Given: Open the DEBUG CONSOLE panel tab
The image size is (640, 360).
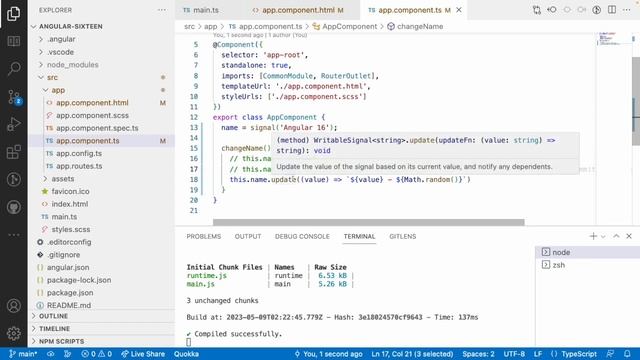Looking at the screenshot, I should pos(302,236).
